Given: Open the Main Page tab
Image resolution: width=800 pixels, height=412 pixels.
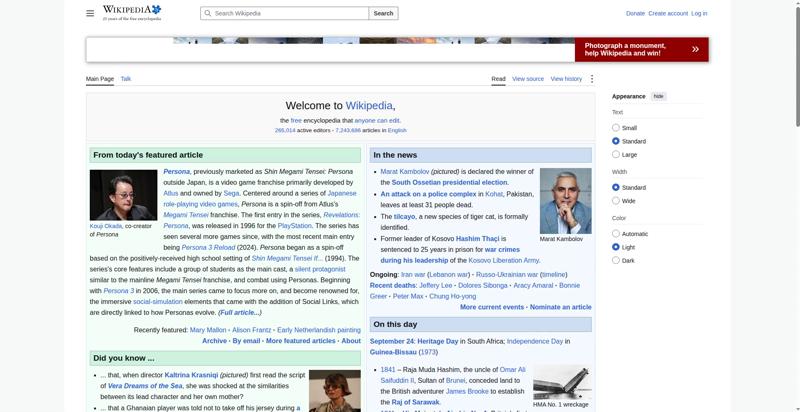Looking at the screenshot, I should [99, 79].
